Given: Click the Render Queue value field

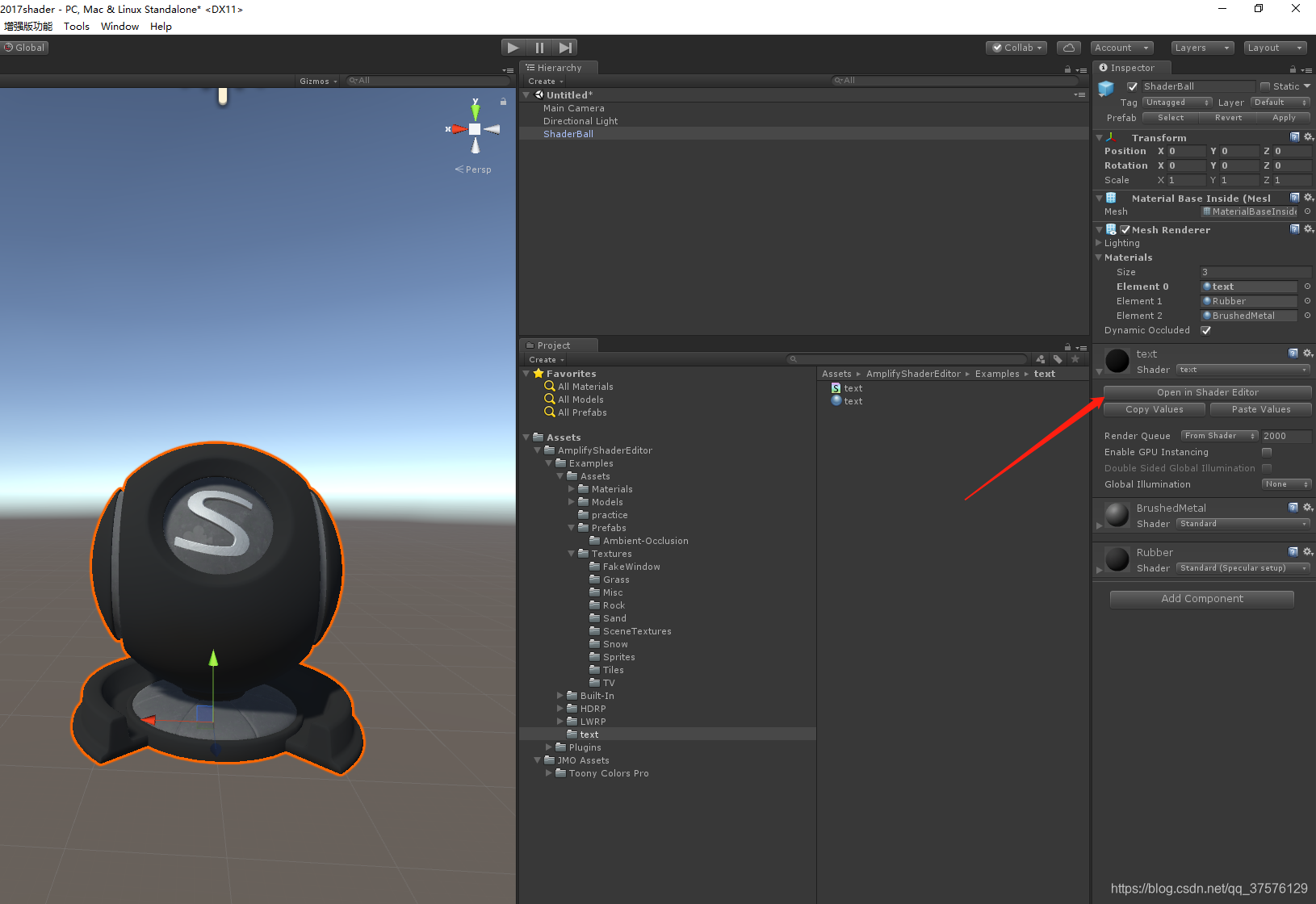Looking at the screenshot, I should (x=1287, y=436).
